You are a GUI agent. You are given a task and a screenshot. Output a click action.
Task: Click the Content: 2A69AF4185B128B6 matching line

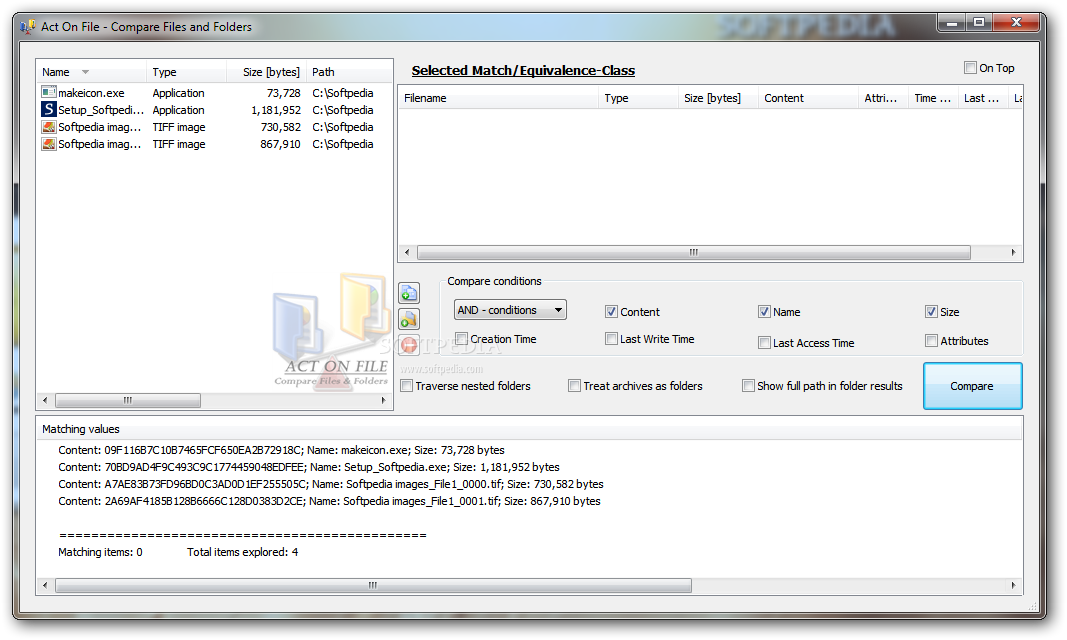(x=329, y=501)
